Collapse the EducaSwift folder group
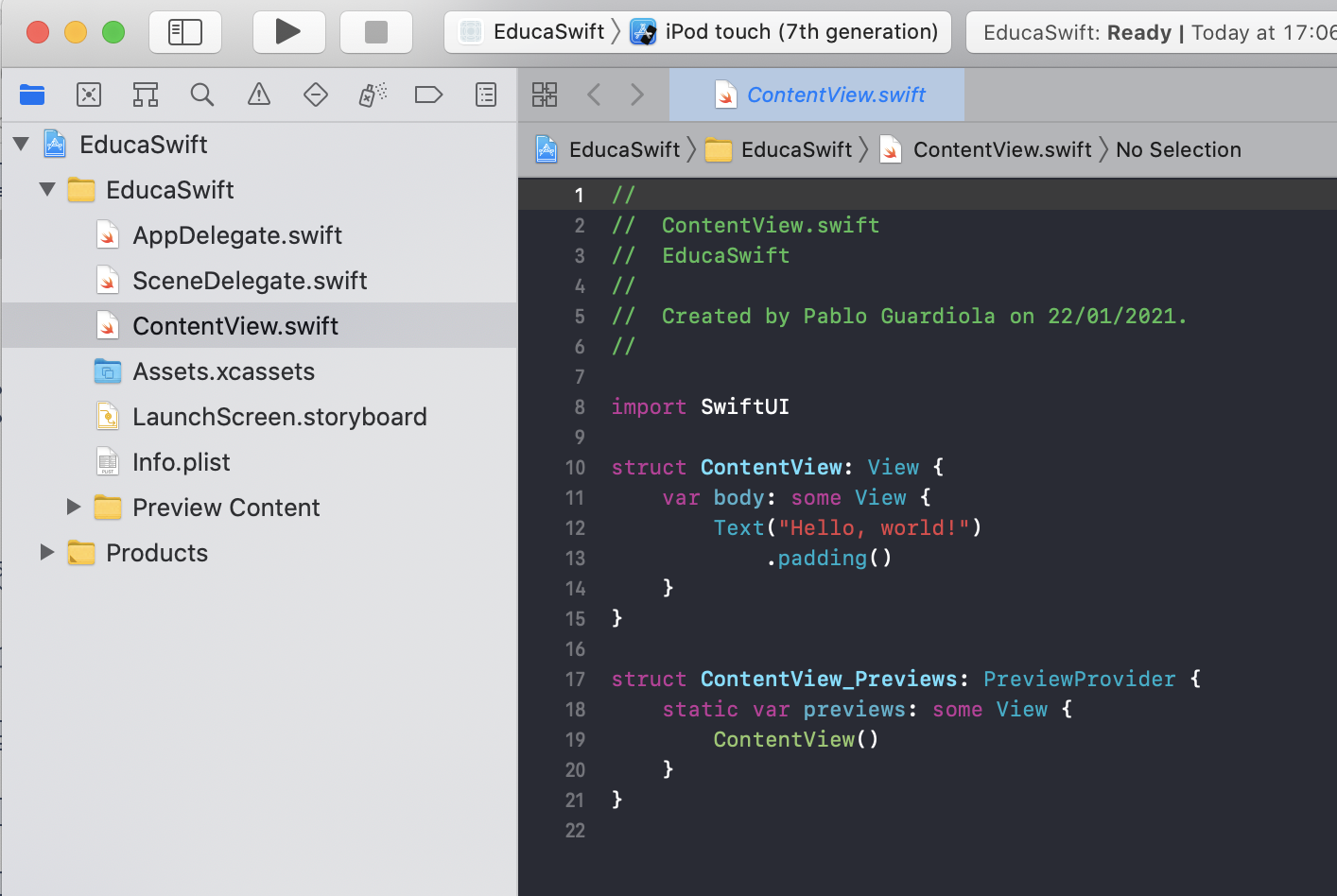The image size is (1337, 896). [x=47, y=190]
